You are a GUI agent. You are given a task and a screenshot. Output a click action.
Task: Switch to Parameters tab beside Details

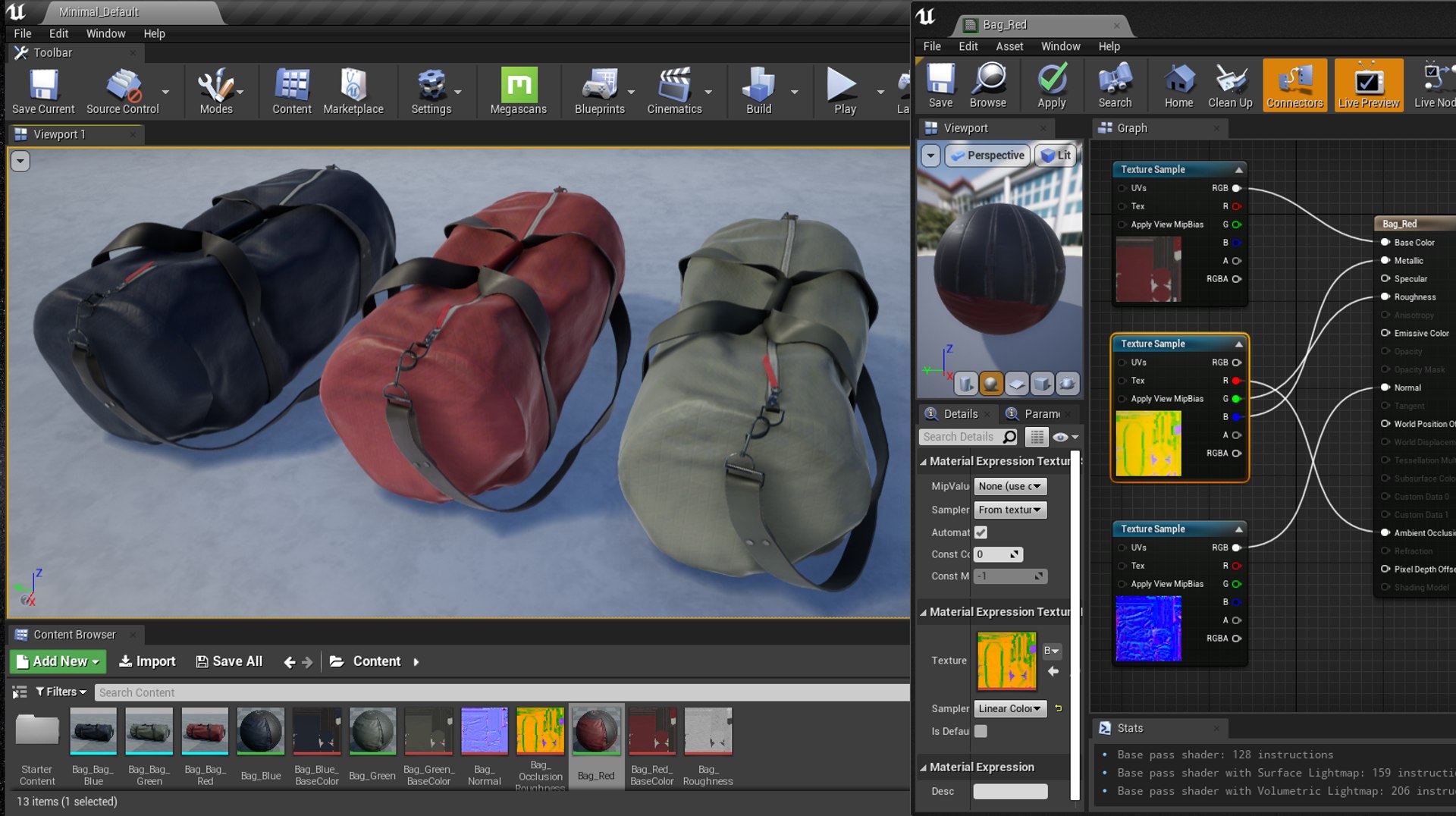[1037, 414]
